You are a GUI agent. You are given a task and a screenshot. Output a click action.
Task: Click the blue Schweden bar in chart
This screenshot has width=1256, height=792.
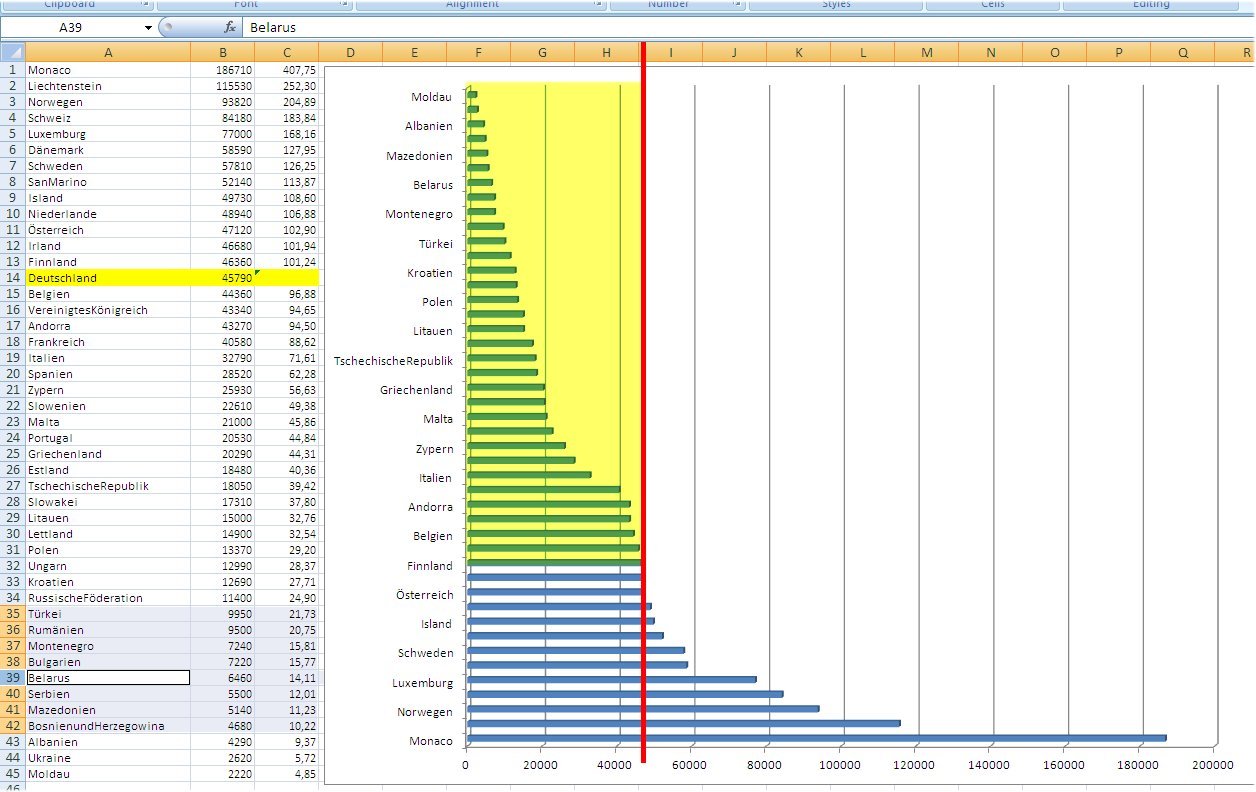pyautogui.click(x=576, y=650)
